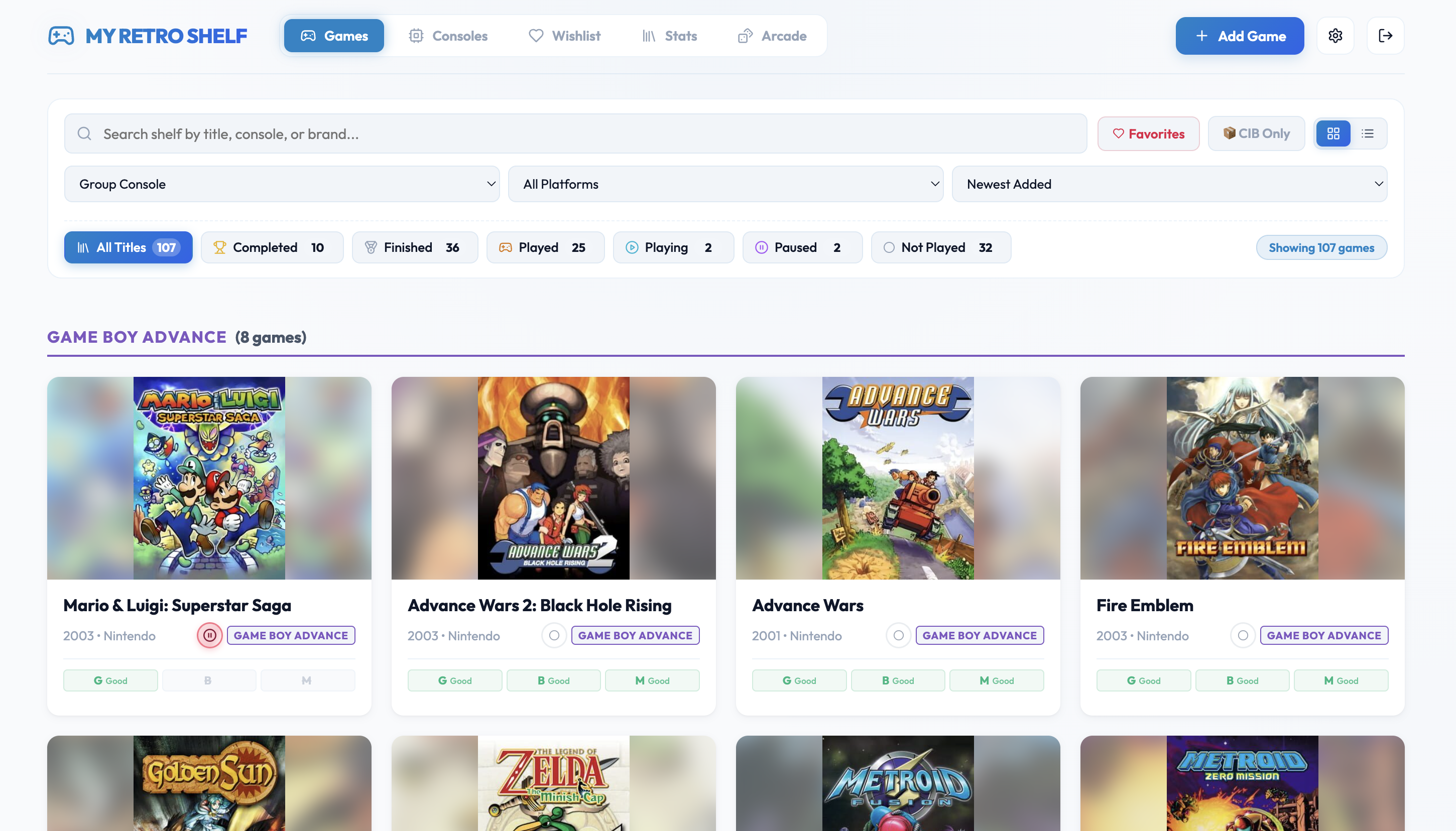Open the Advance Wars cover art
Viewport: 1456px width, 831px height.
[x=898, y=478]
